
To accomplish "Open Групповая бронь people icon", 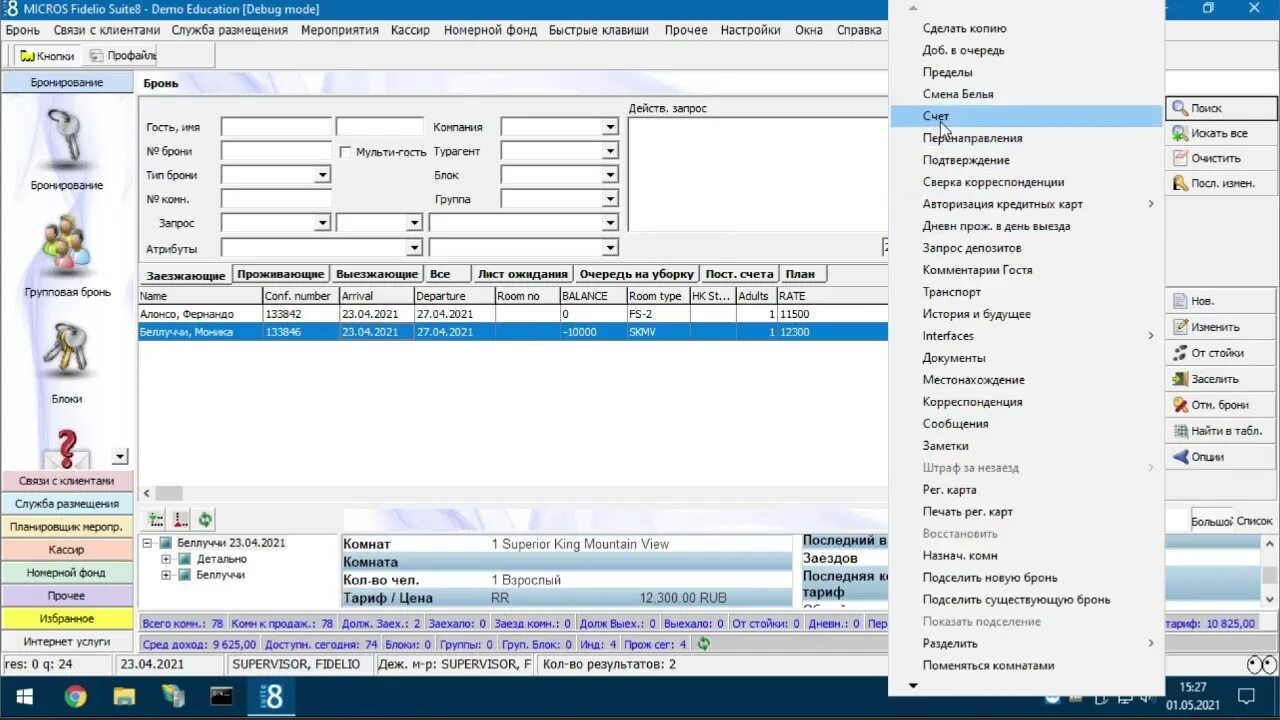I will (x=66, y=244).
